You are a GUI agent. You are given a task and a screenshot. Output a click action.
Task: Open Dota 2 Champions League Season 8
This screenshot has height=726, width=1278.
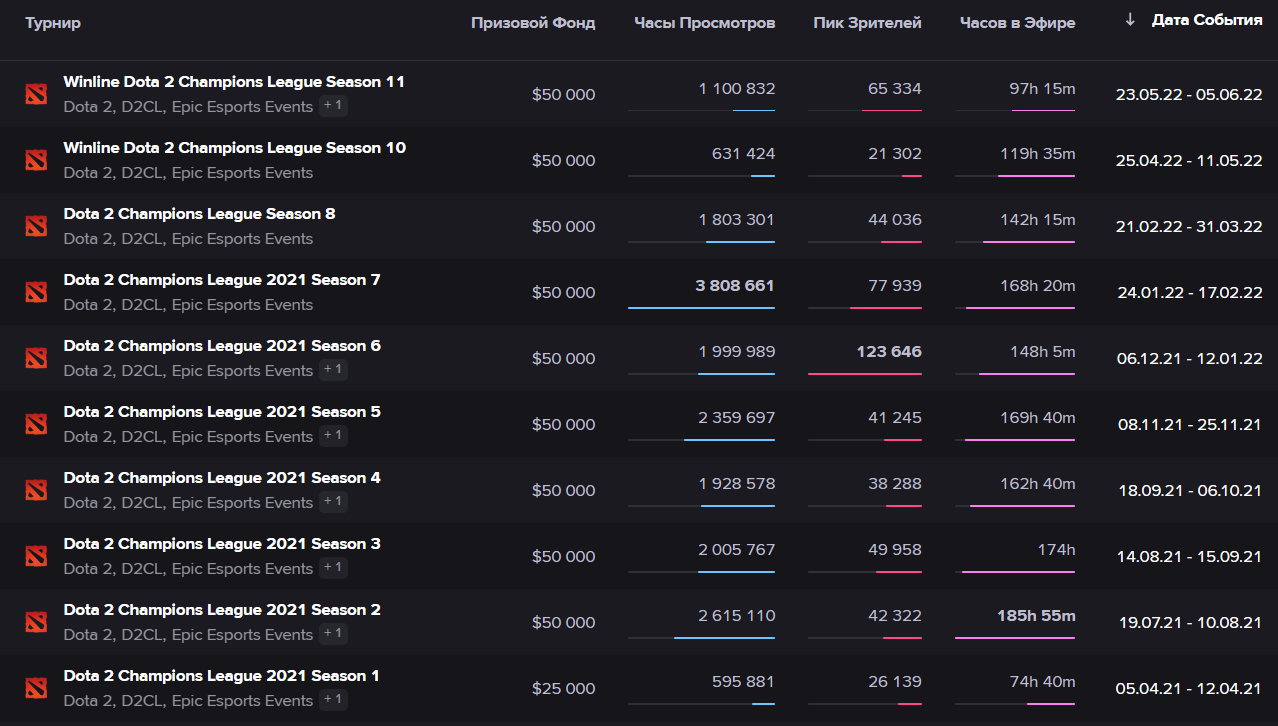click(x=200, y=214)
